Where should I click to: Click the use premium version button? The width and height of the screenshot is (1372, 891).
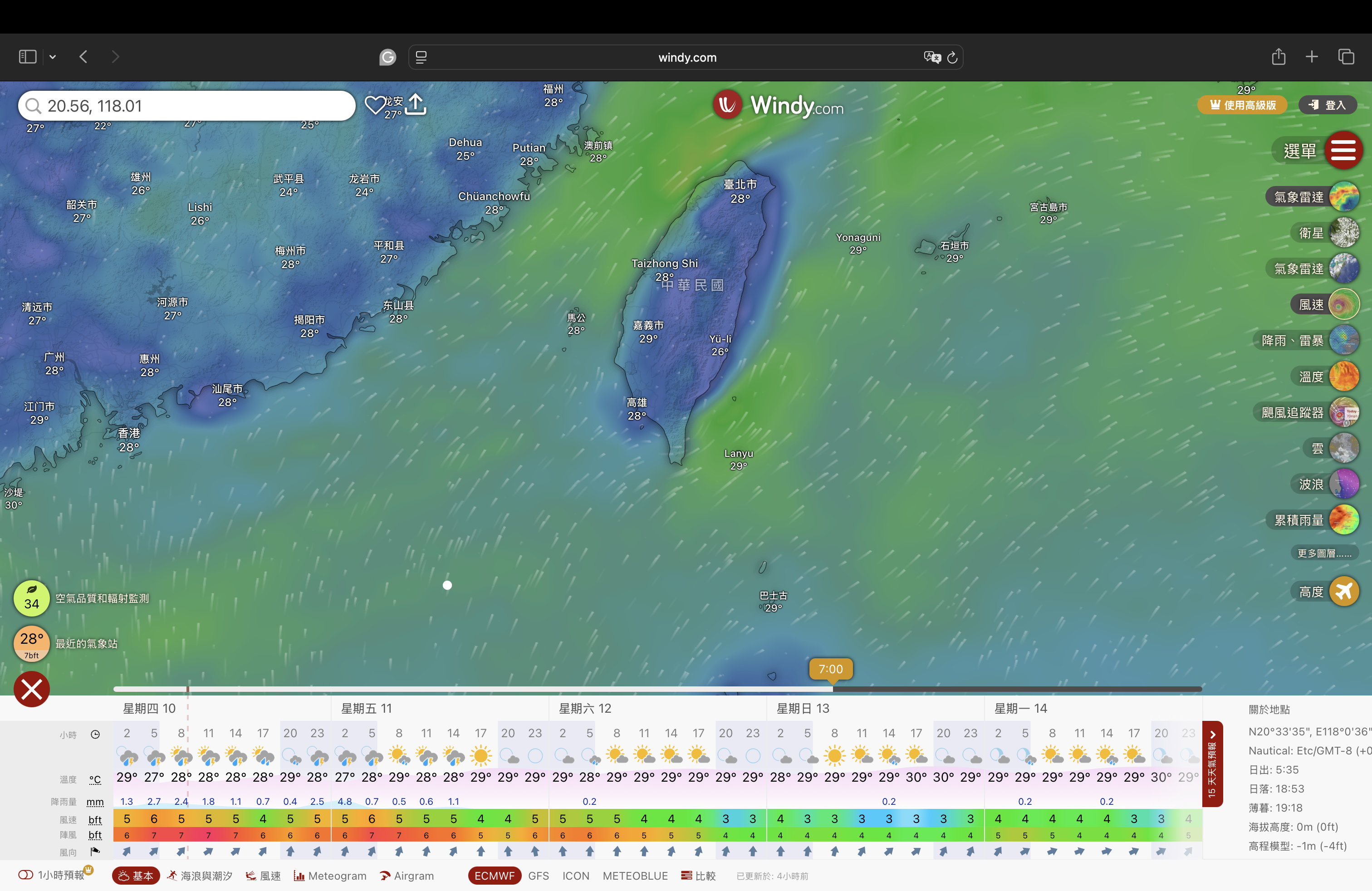click(1242, 105)
